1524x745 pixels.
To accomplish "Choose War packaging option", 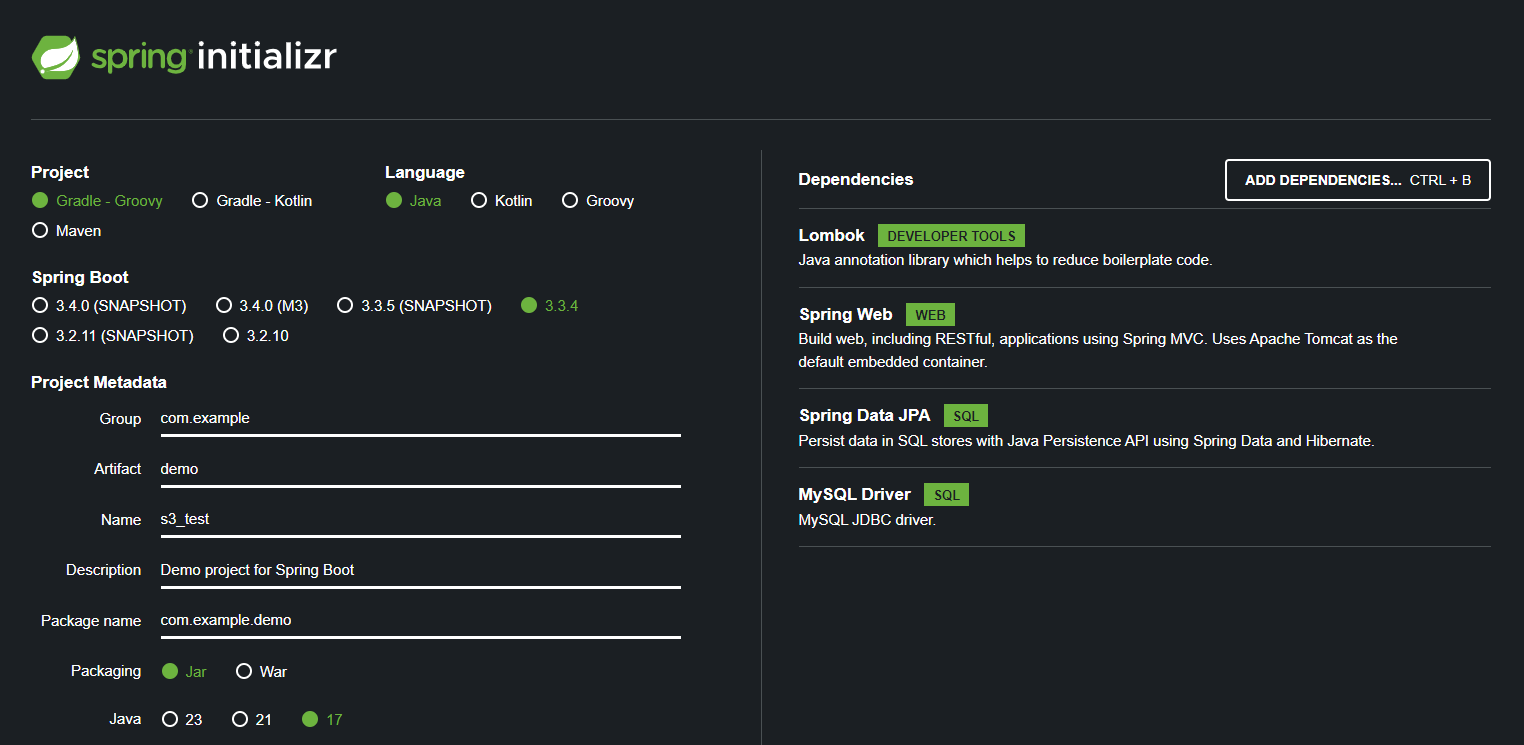I will [x=262, y=672].
